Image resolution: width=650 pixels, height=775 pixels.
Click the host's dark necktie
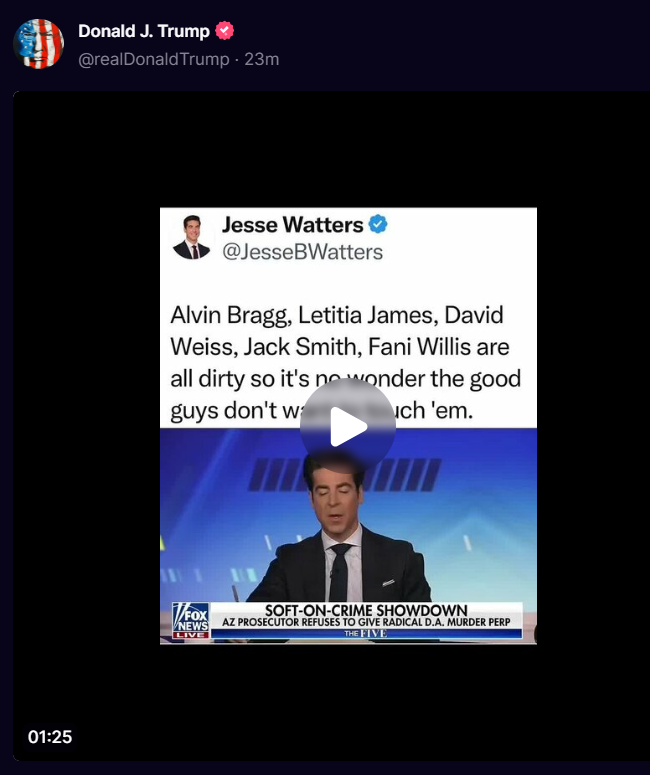tap(340, 572)
